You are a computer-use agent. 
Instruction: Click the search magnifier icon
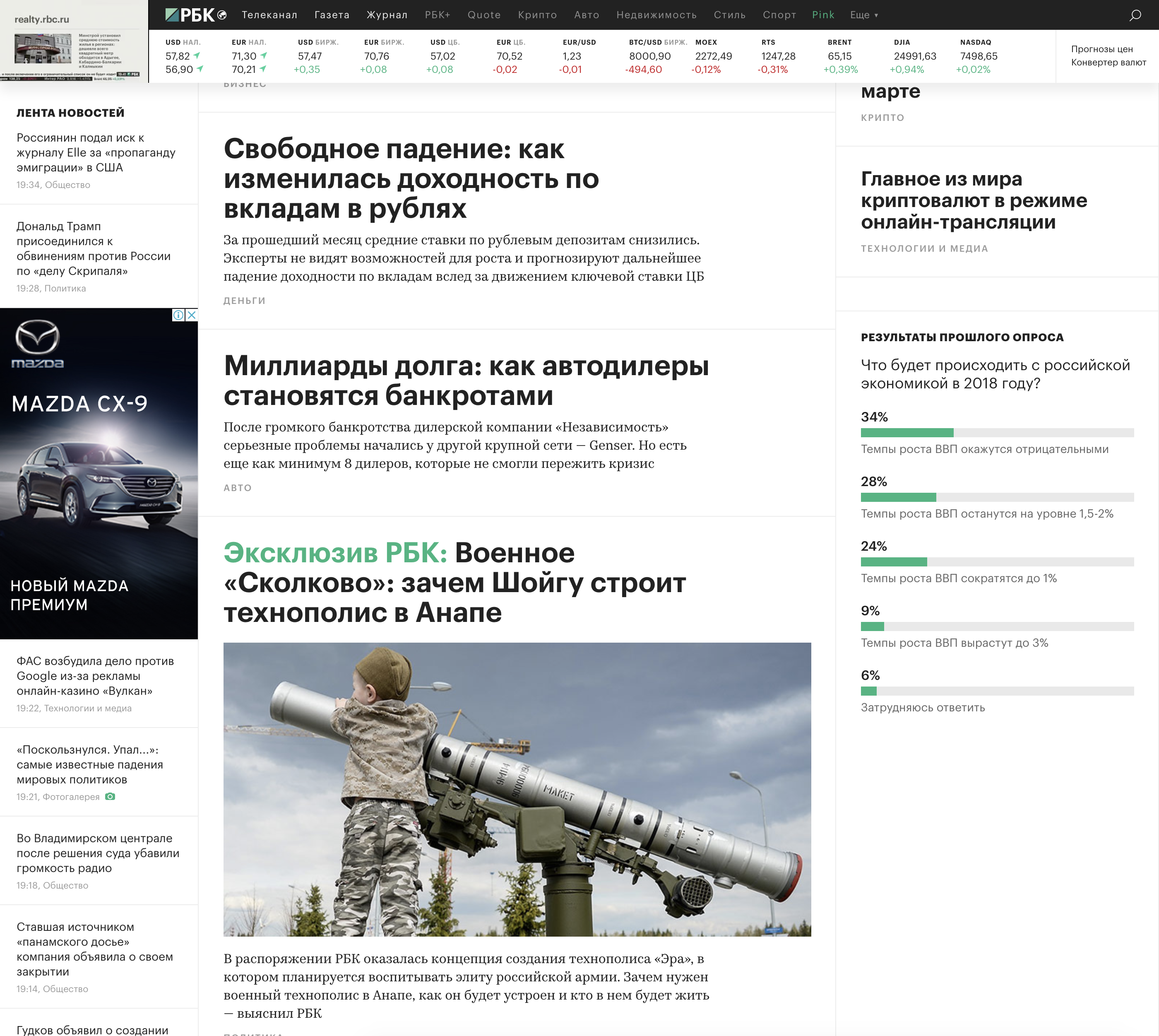(1135, 15)
